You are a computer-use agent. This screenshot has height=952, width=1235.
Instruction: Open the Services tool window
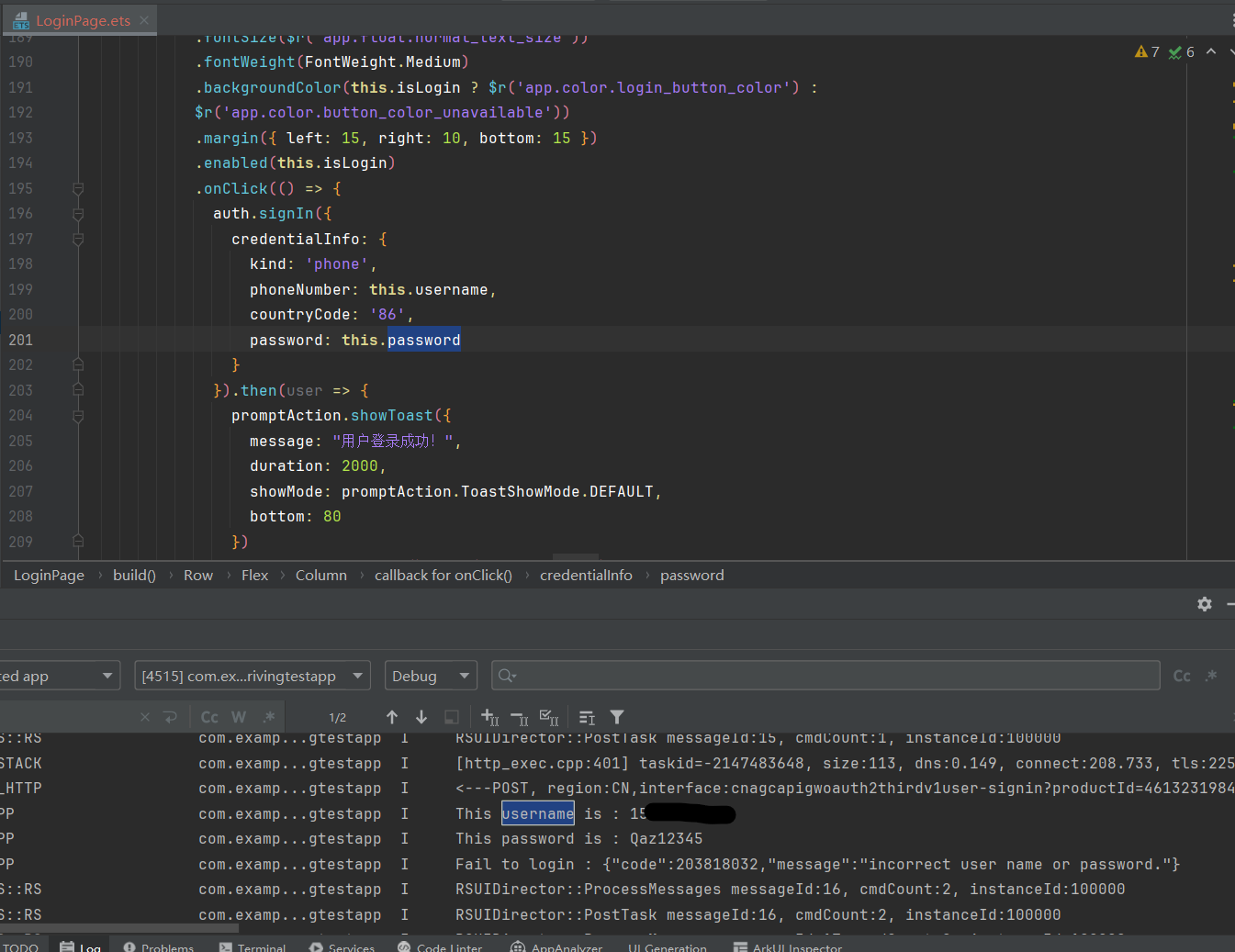[342, 946]
